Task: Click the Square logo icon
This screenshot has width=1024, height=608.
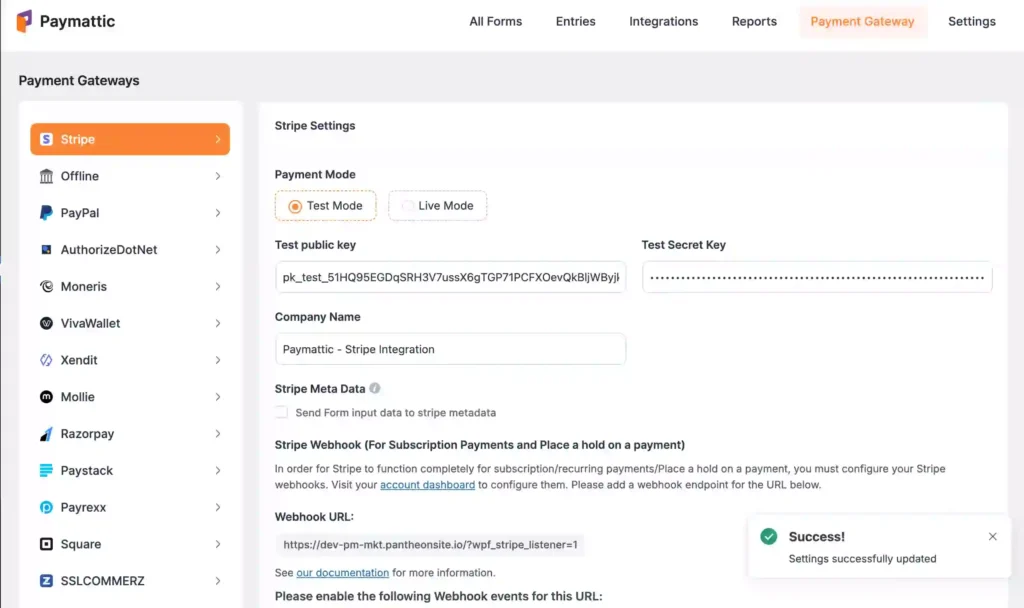Action: click(x=46, y=544)
